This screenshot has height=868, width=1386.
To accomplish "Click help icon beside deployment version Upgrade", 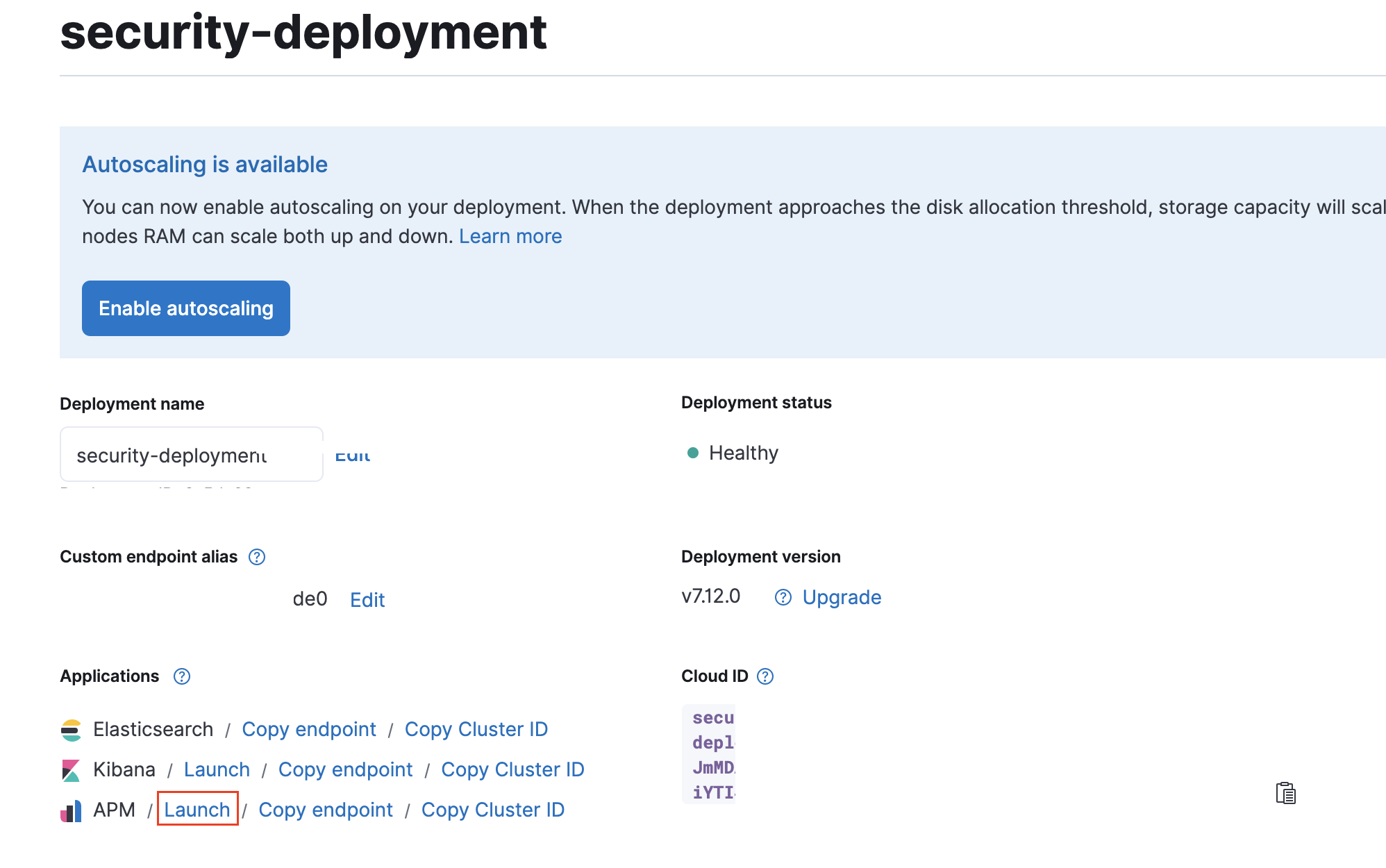I will pos(783,597).
